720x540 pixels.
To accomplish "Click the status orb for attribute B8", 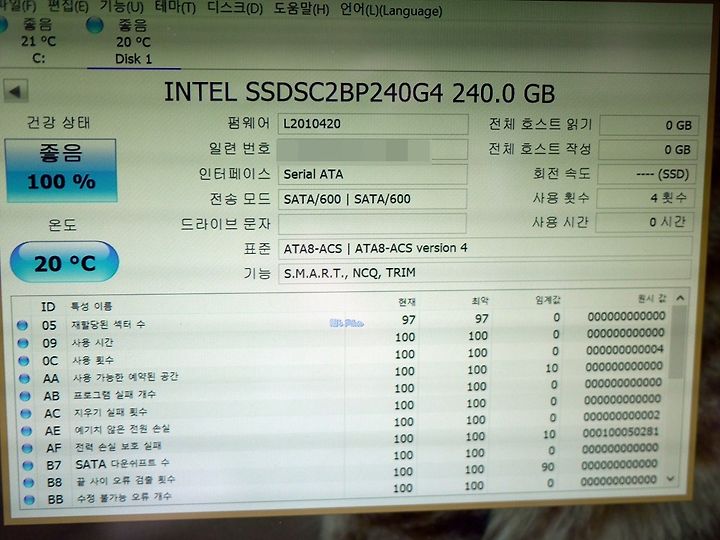I will tap(29, 483).
